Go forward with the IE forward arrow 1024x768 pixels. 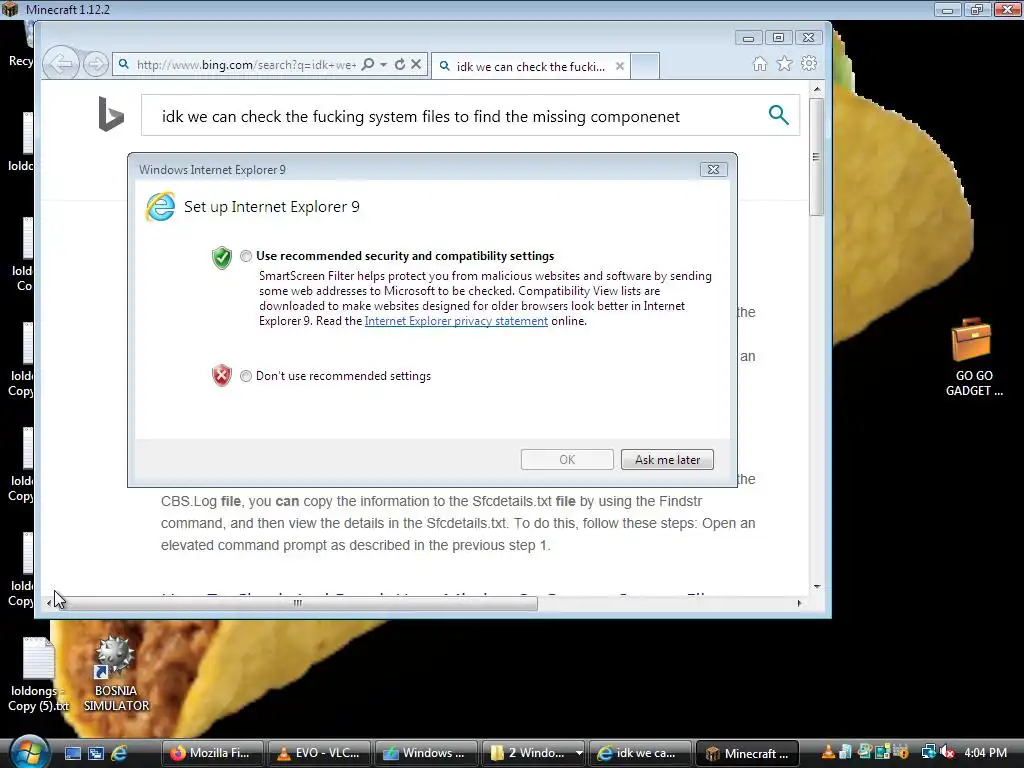[x=95, y=64]
